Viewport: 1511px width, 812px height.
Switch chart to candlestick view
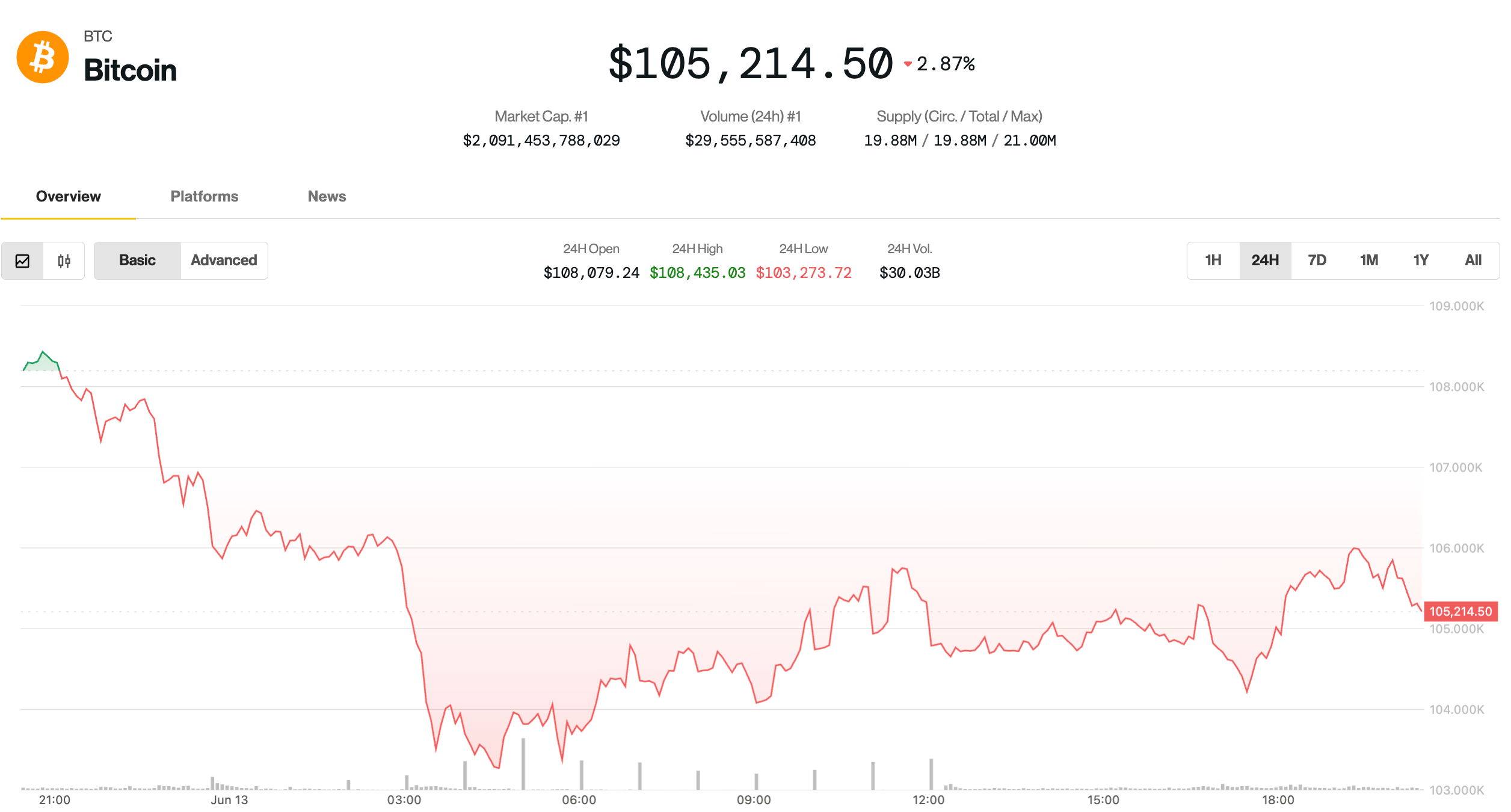click(64, 260)
